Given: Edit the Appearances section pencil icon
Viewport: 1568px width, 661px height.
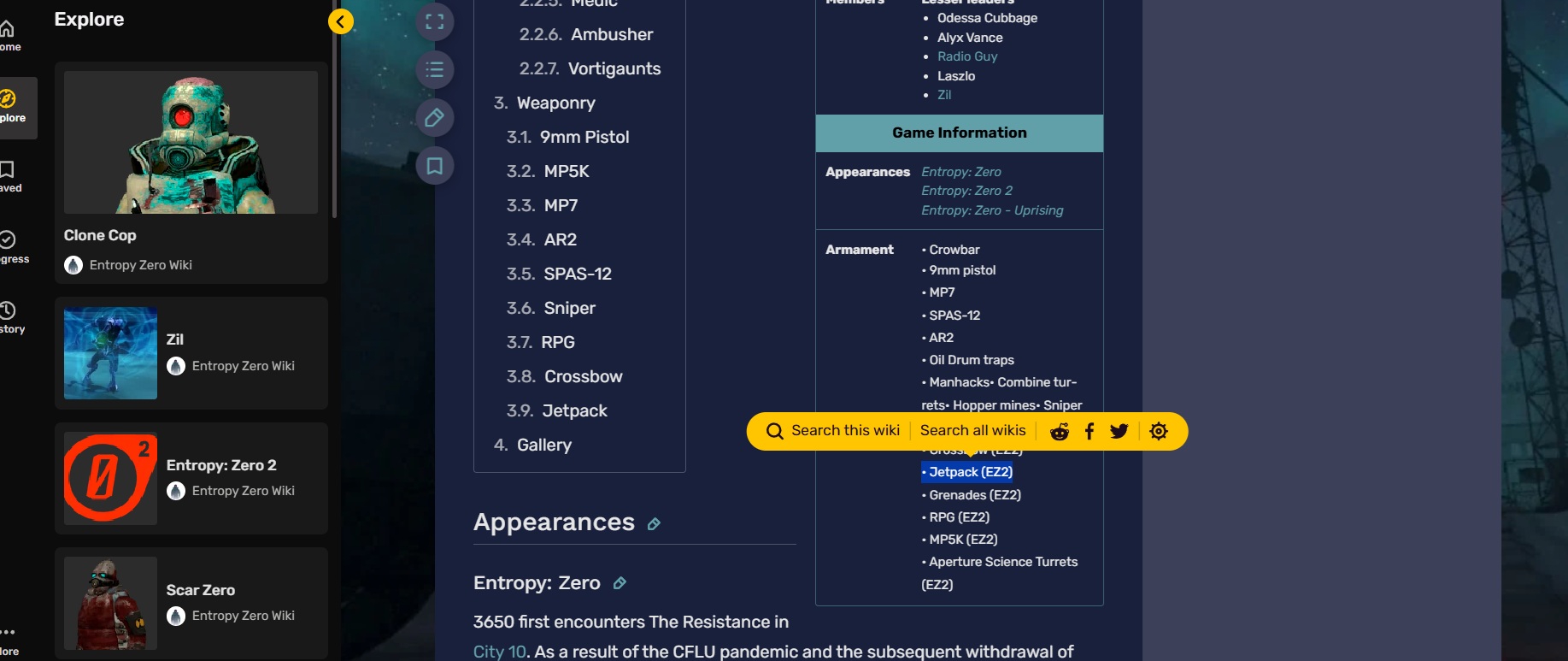Looking at the screenshot, I should tap(654, 524).
